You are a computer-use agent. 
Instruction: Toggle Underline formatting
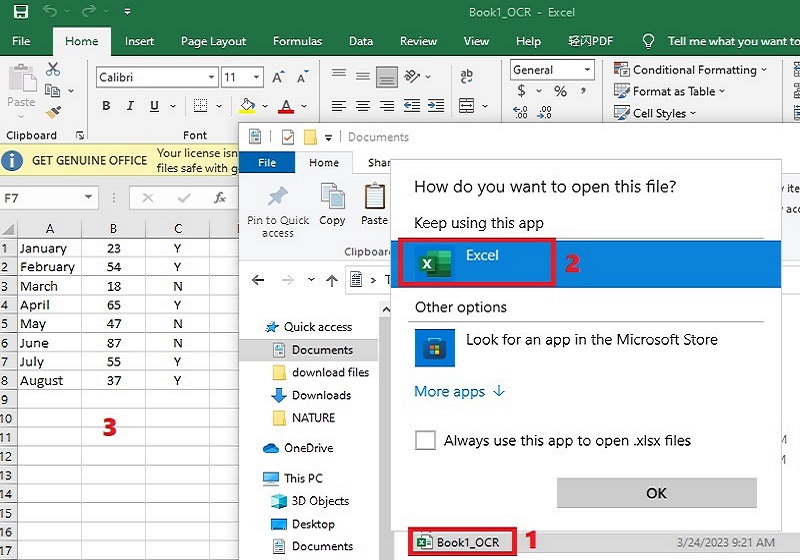(154, 106)
